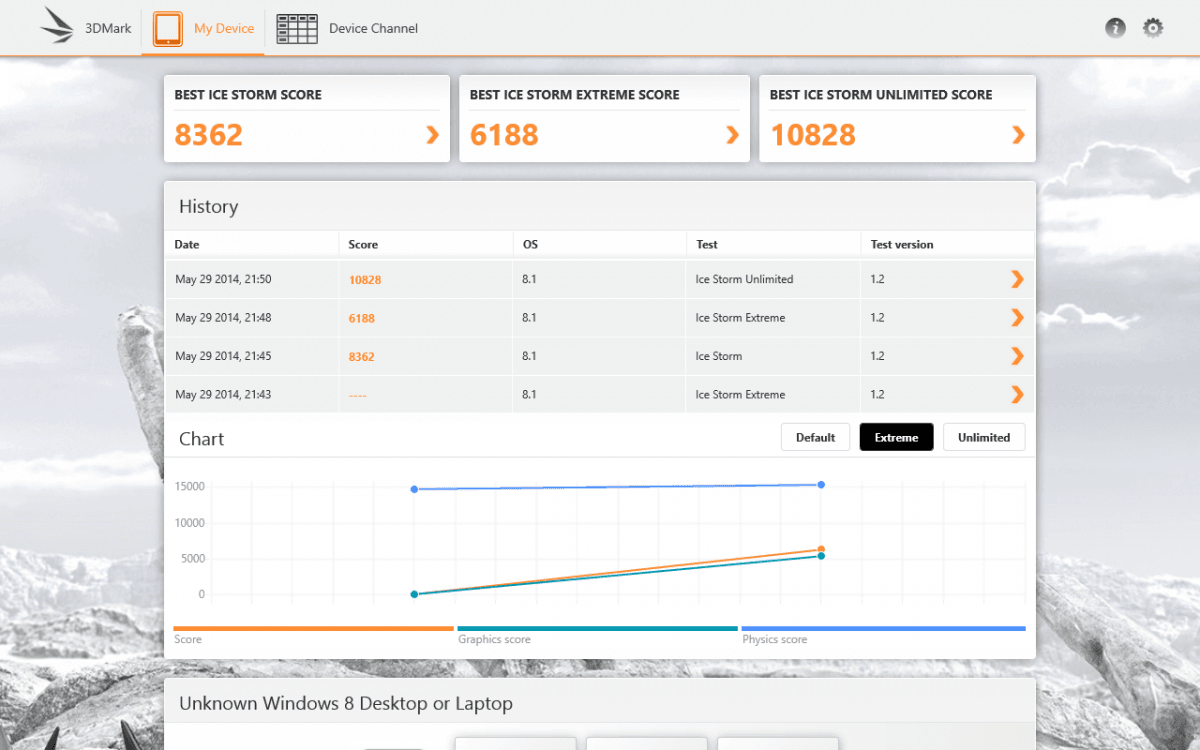Select the Extreme chart button
Viewport: 1200px width, 750px height.
(896, 437)
